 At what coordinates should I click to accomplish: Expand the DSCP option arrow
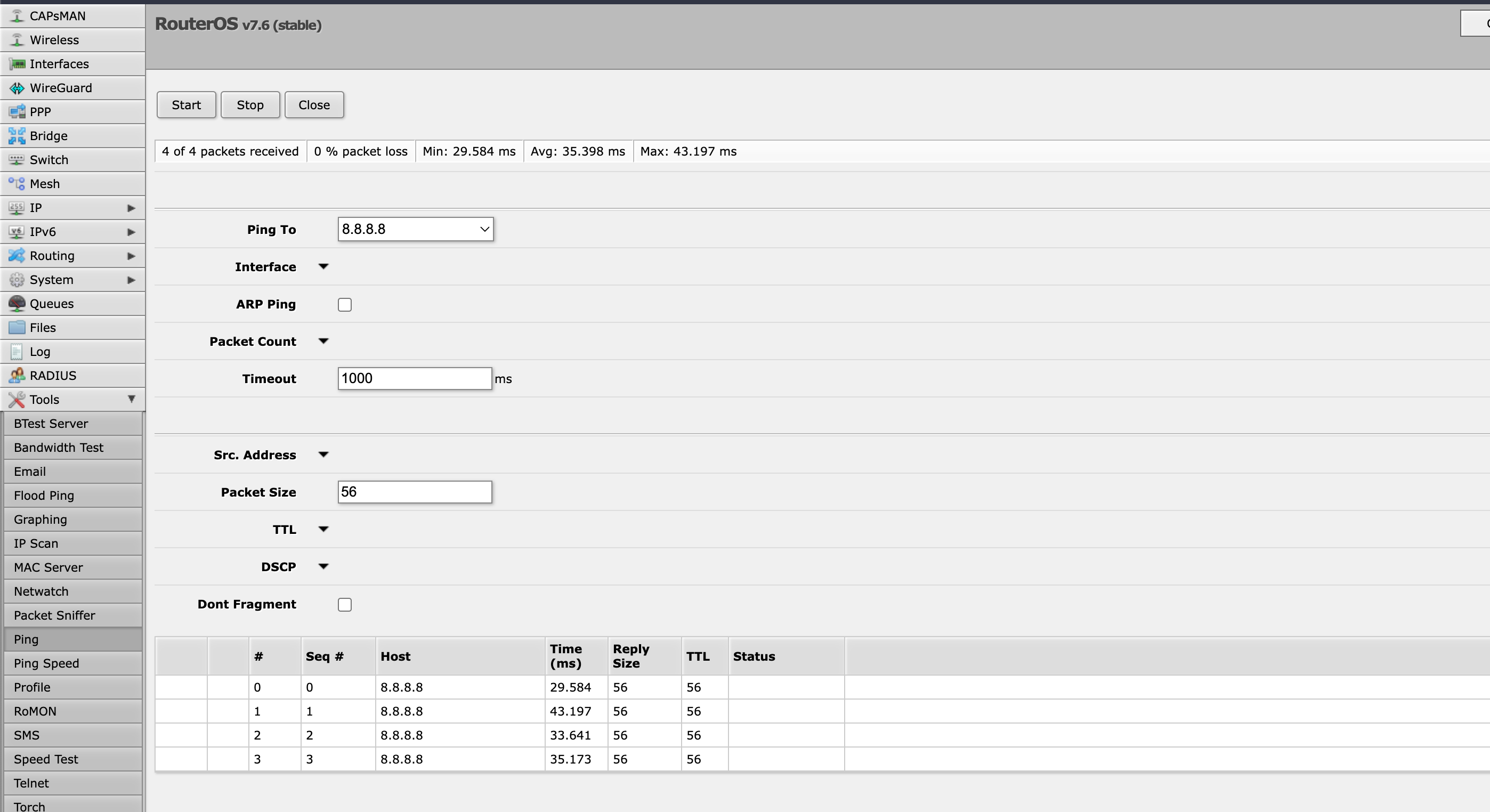coord(323,567)
